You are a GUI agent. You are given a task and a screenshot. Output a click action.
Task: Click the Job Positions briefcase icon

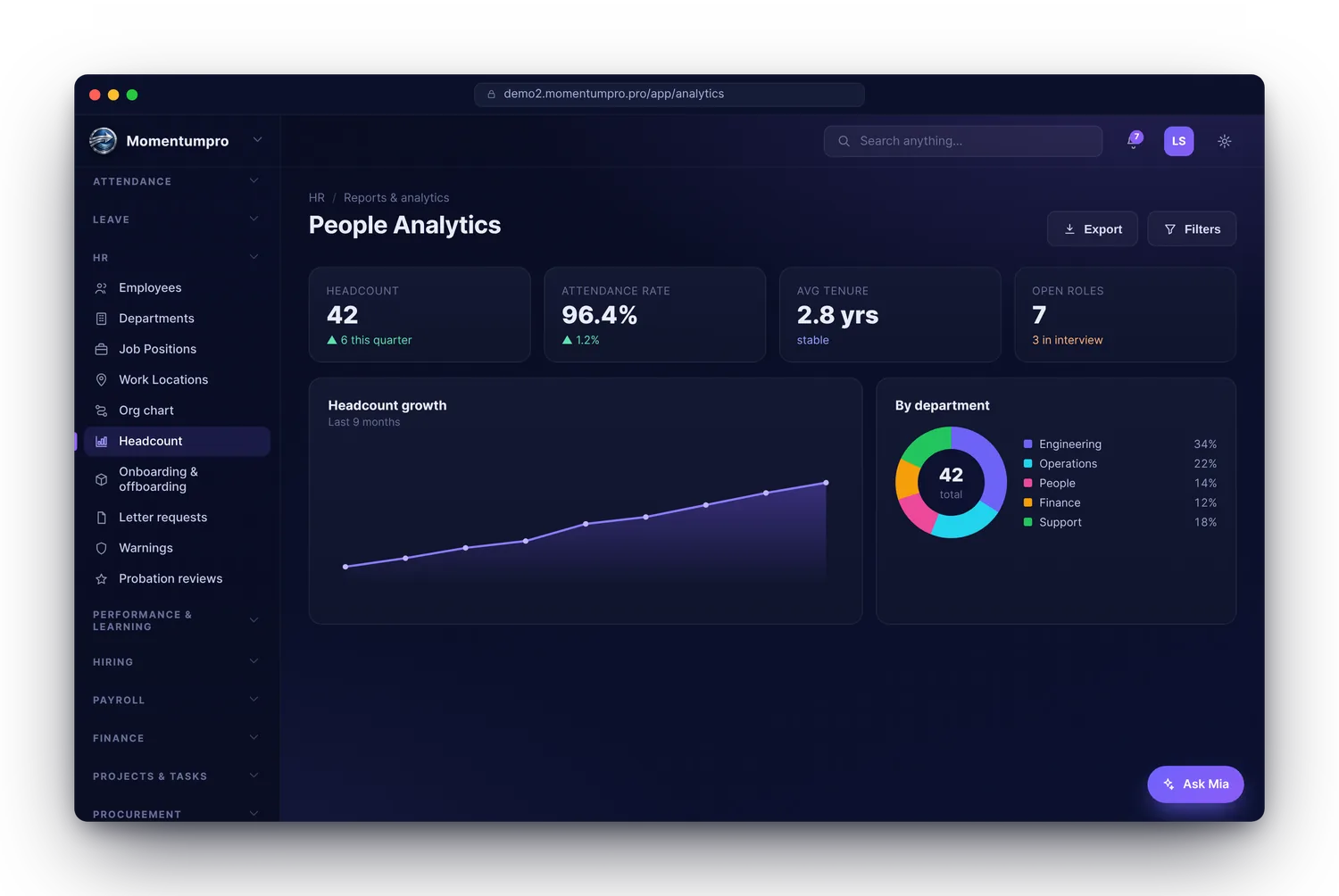[101, 349]
